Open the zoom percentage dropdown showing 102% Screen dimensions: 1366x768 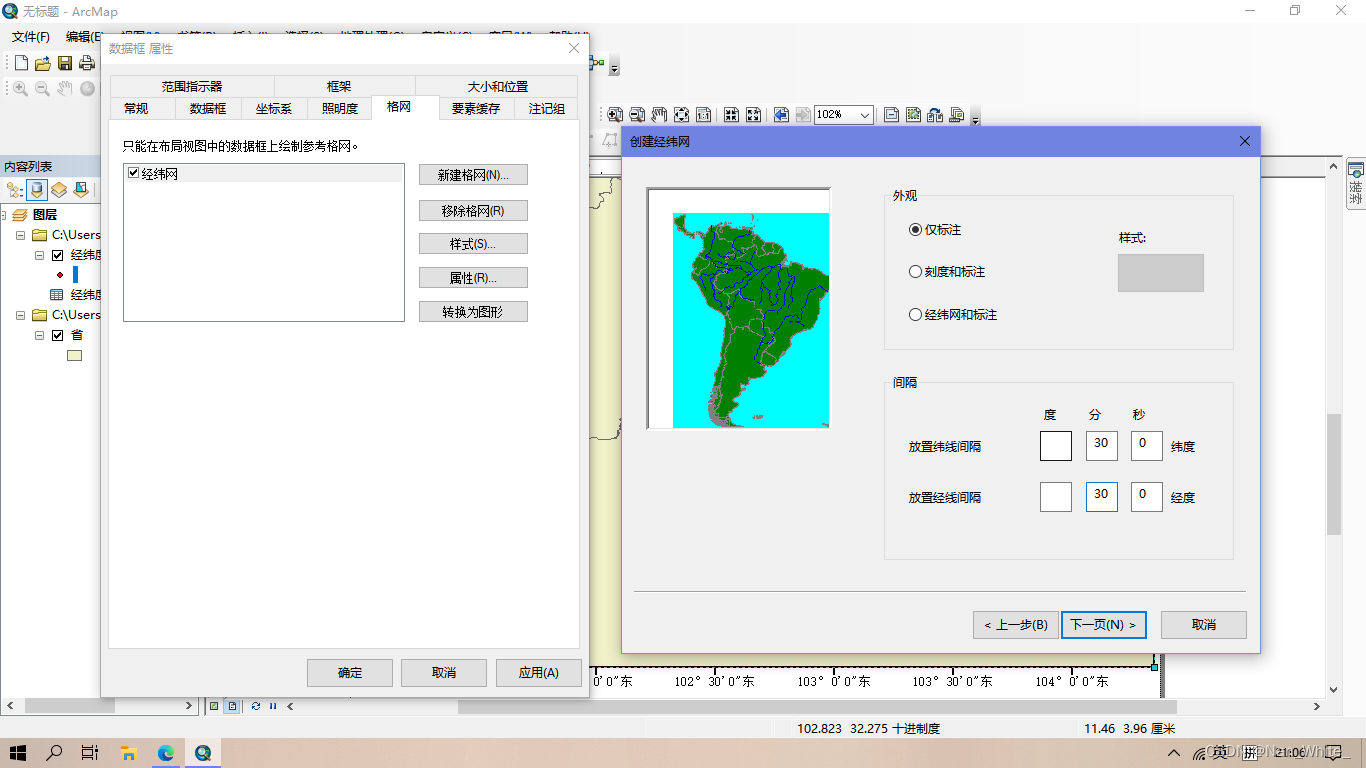pos(866,115)
